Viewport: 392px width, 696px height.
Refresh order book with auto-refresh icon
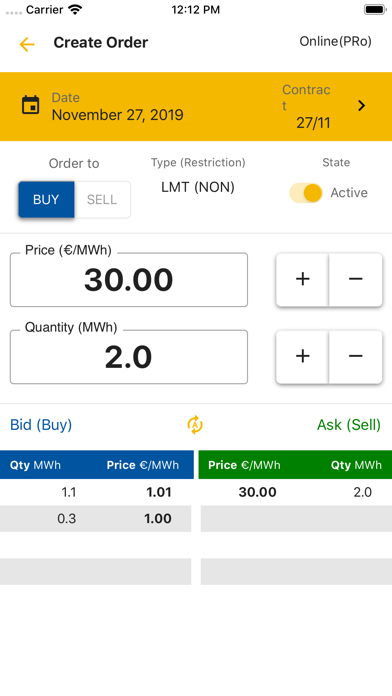pyautogui.click(x=195, y=425)
